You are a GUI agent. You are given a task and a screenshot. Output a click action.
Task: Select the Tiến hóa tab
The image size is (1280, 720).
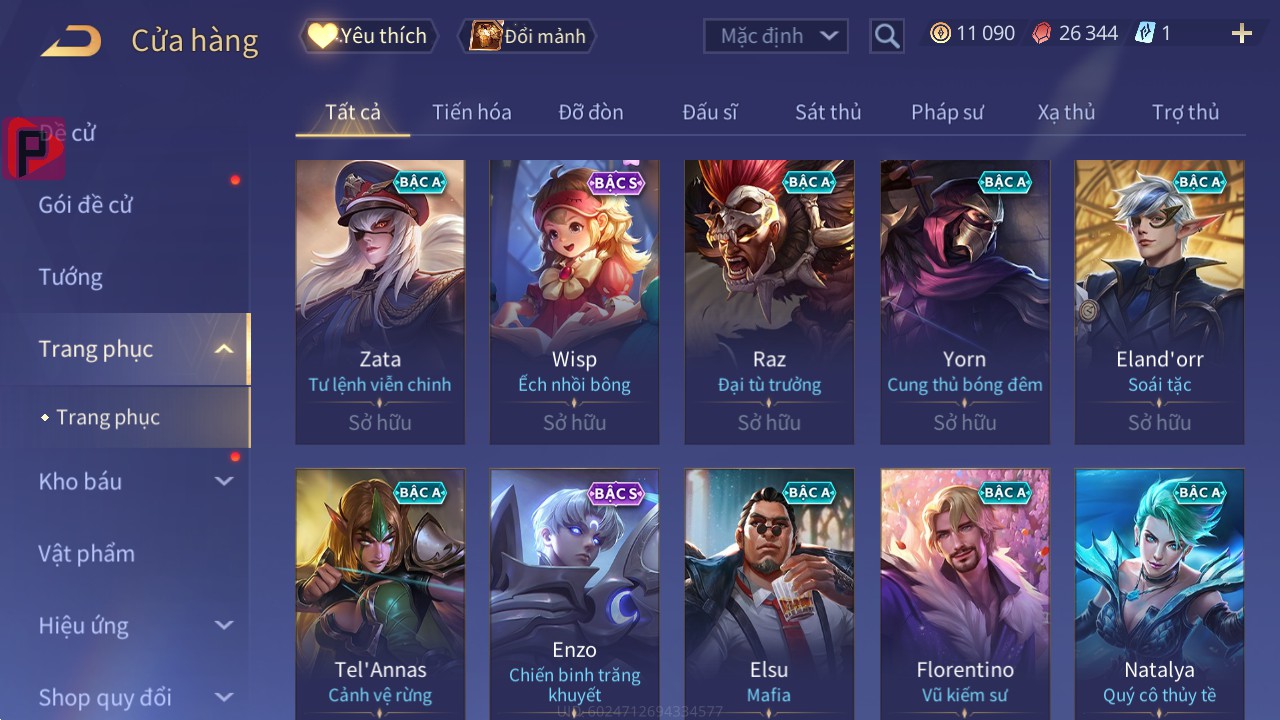(x=472, y=112)
